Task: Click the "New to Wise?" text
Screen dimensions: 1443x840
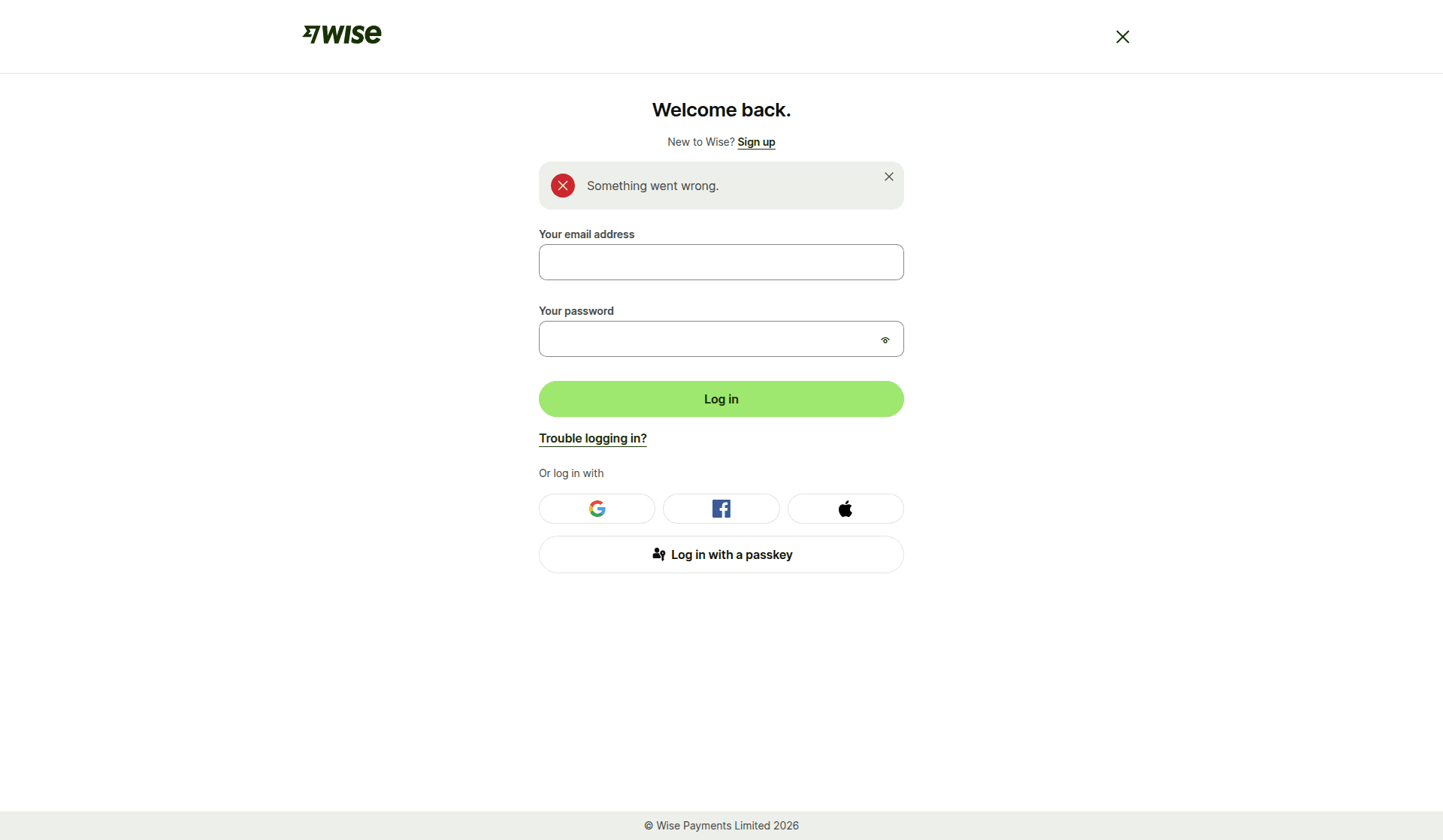Action: [700, 142]
